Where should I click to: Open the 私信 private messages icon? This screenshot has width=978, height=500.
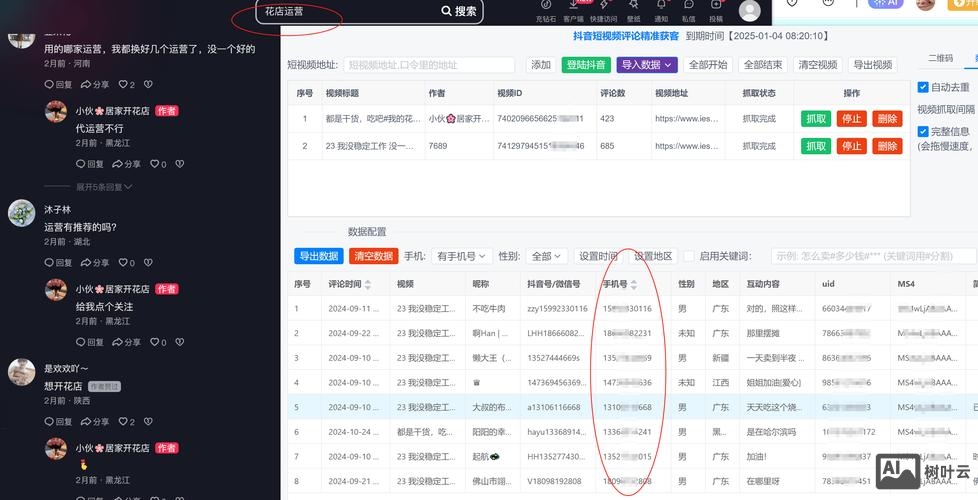coord(689,11)
